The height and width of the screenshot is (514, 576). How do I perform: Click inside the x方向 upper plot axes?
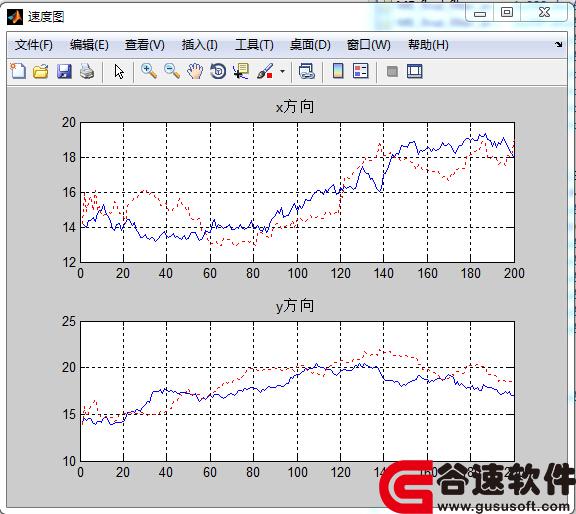297,192
